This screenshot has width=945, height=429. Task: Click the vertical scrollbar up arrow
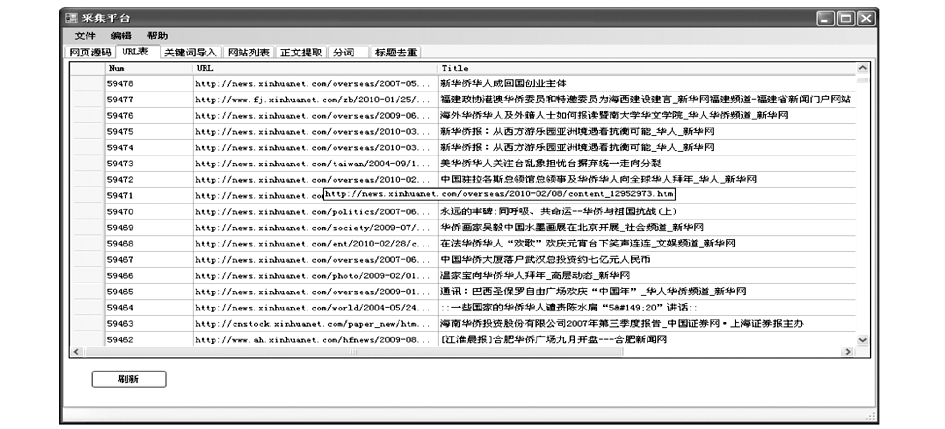pos(862,68)
